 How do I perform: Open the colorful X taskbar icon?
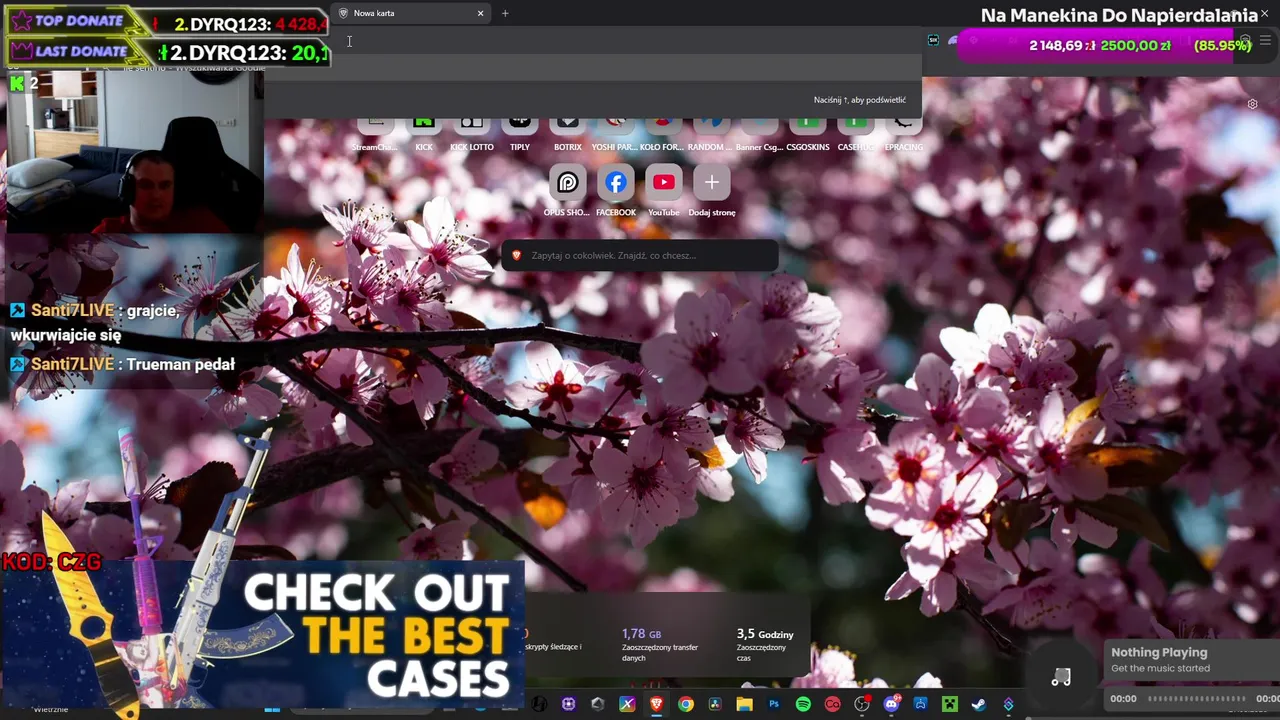pos(627,704)
